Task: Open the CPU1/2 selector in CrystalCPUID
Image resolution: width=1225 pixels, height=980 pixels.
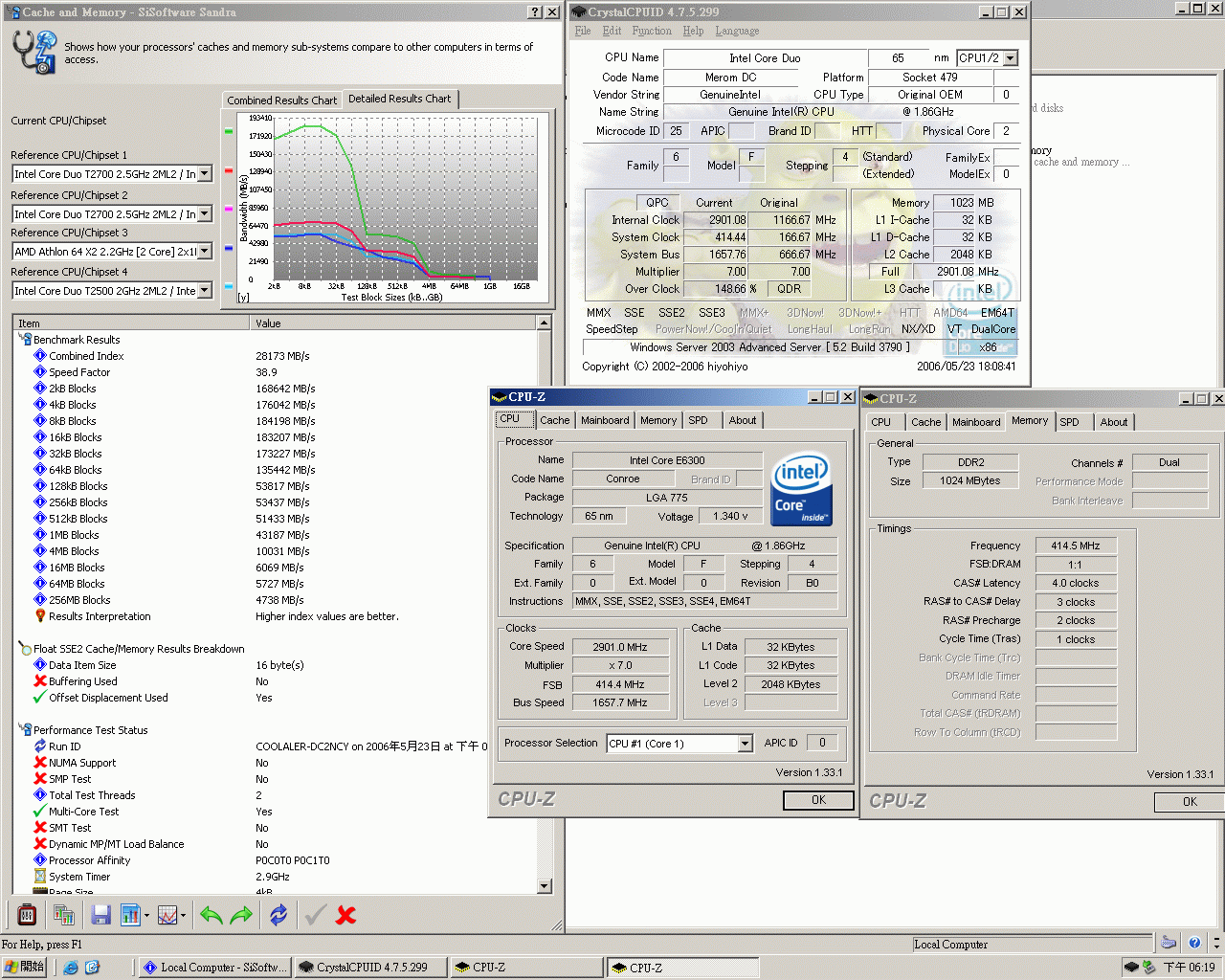Action: [1011, 58]
